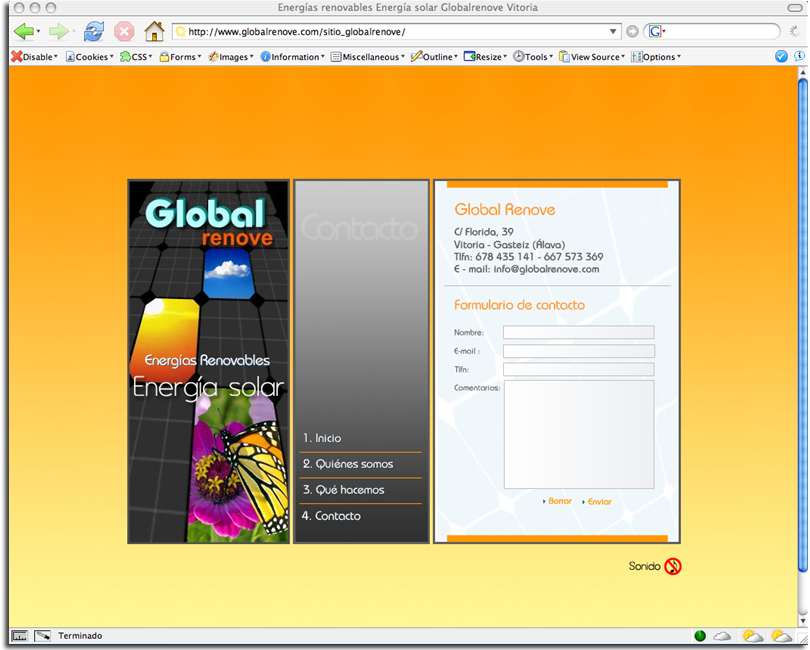
Task: Open the Disable menu
Action: pos(35,57)
